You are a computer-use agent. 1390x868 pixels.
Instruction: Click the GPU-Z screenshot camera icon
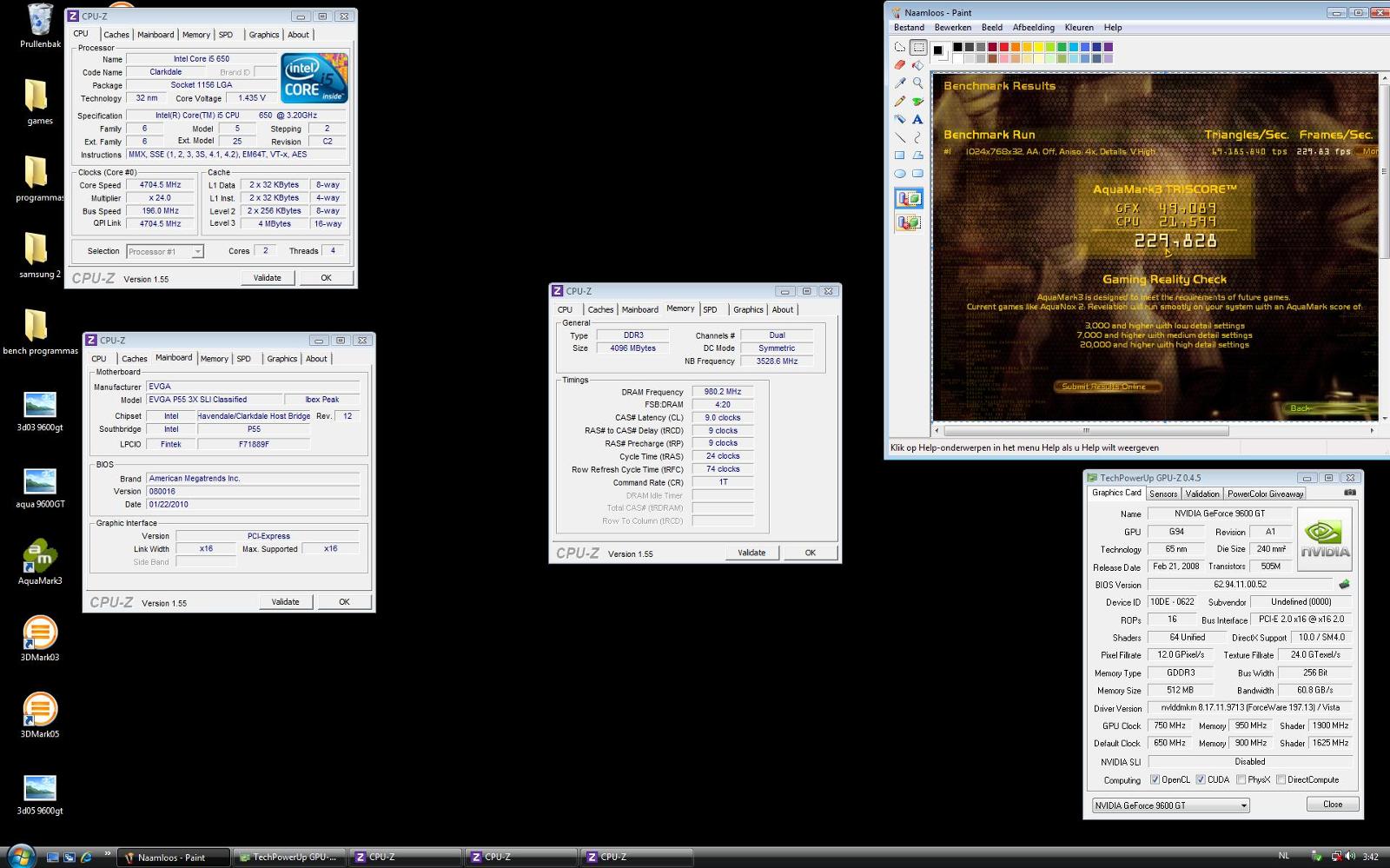(1349, 493)
